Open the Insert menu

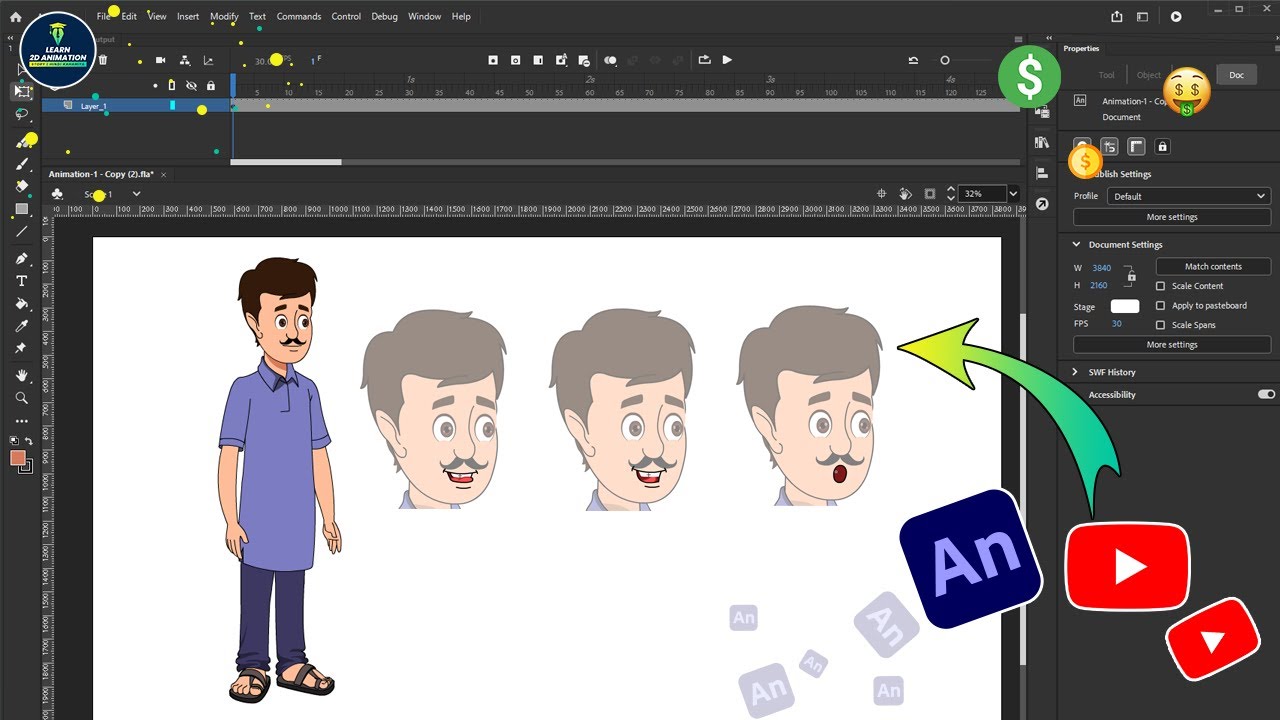(x=188, y=17)
